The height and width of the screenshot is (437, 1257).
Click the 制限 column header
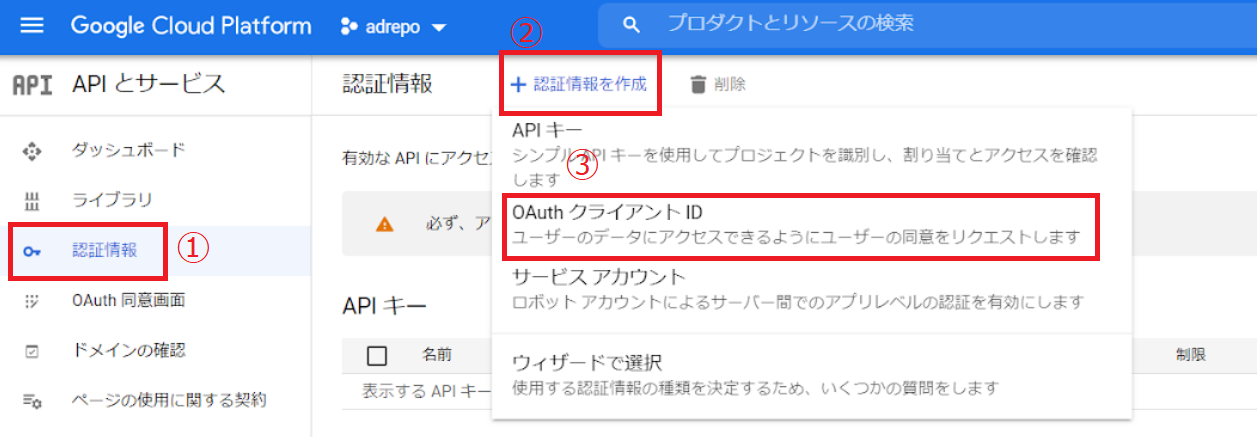point(1189,354)
